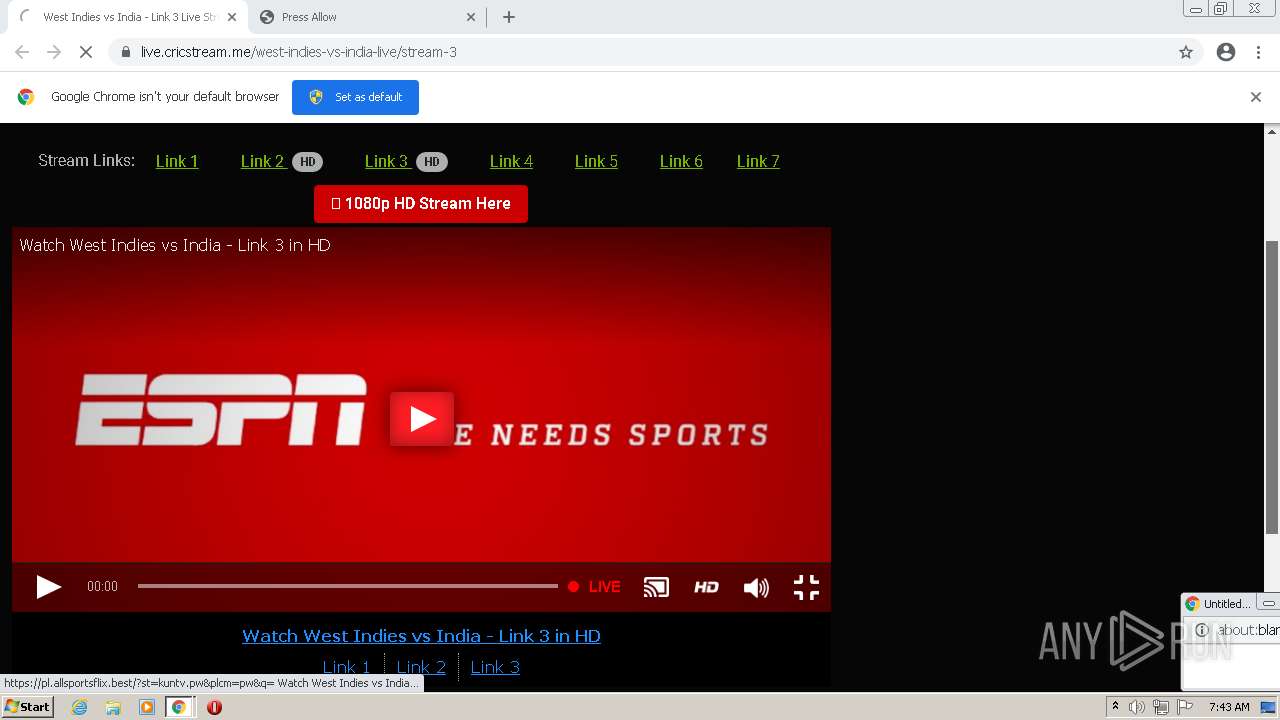Select the Chrome taskbar button
This screenshot has height=720, width=1280.
[x=179, y=707]
